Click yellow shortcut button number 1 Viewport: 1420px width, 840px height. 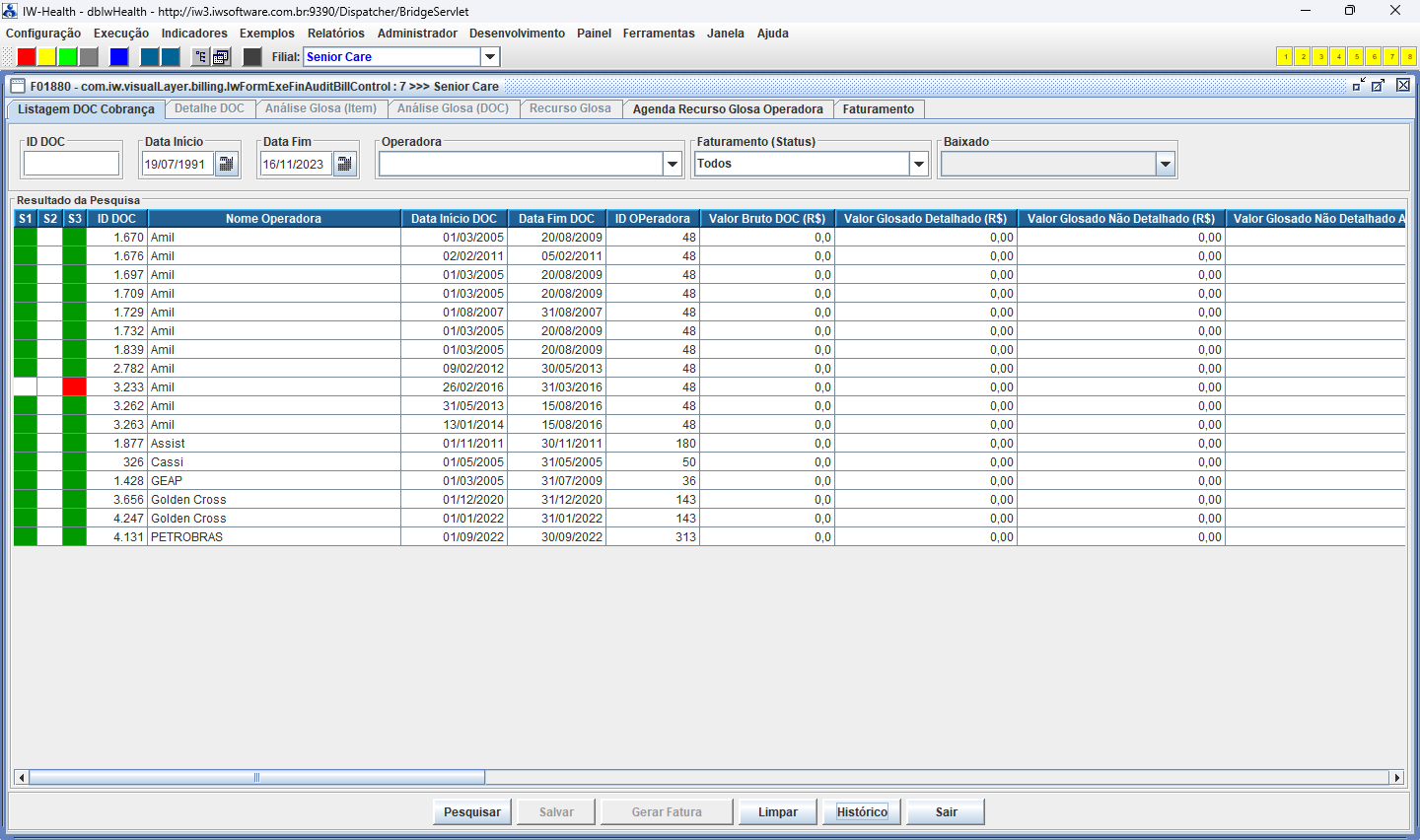coord(1285,57)
